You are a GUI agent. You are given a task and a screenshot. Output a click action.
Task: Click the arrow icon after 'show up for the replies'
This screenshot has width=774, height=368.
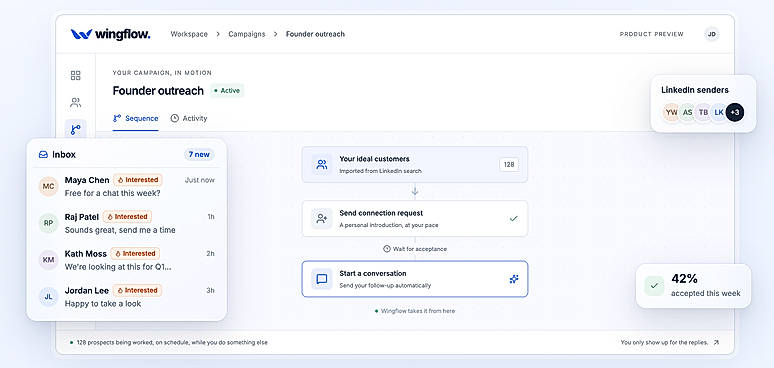[x=716, y=342]
